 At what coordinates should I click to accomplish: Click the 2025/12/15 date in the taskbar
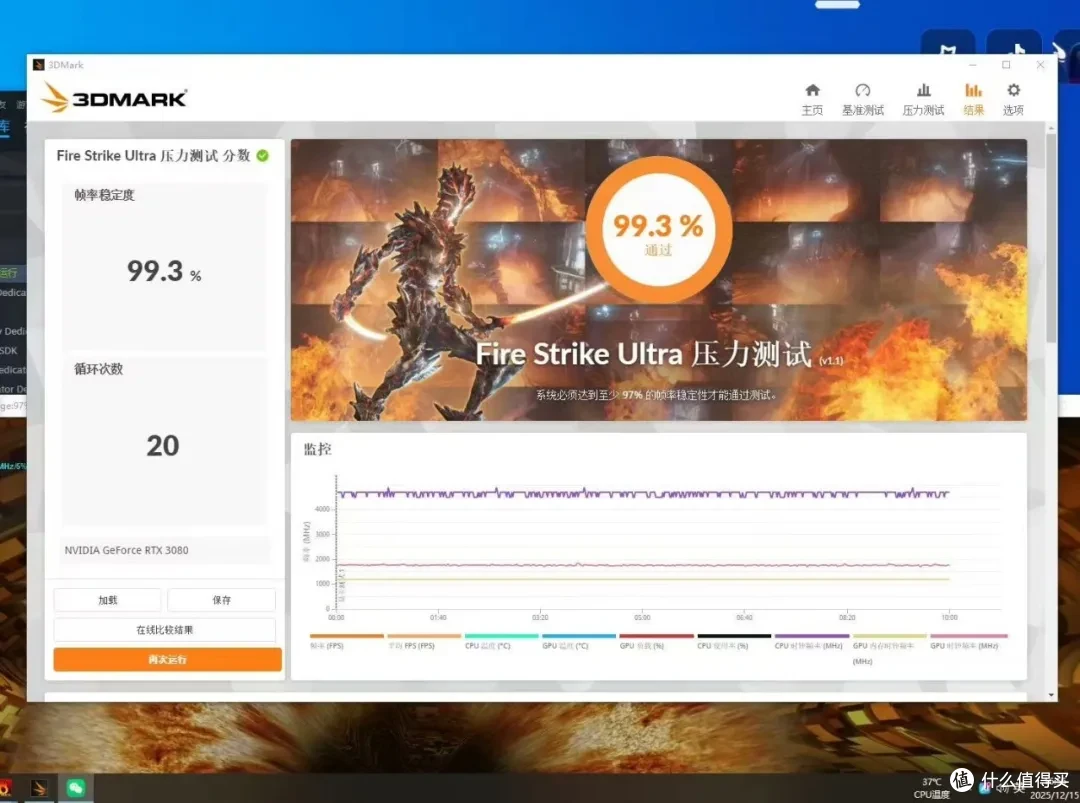click(x=1054, y=795)
